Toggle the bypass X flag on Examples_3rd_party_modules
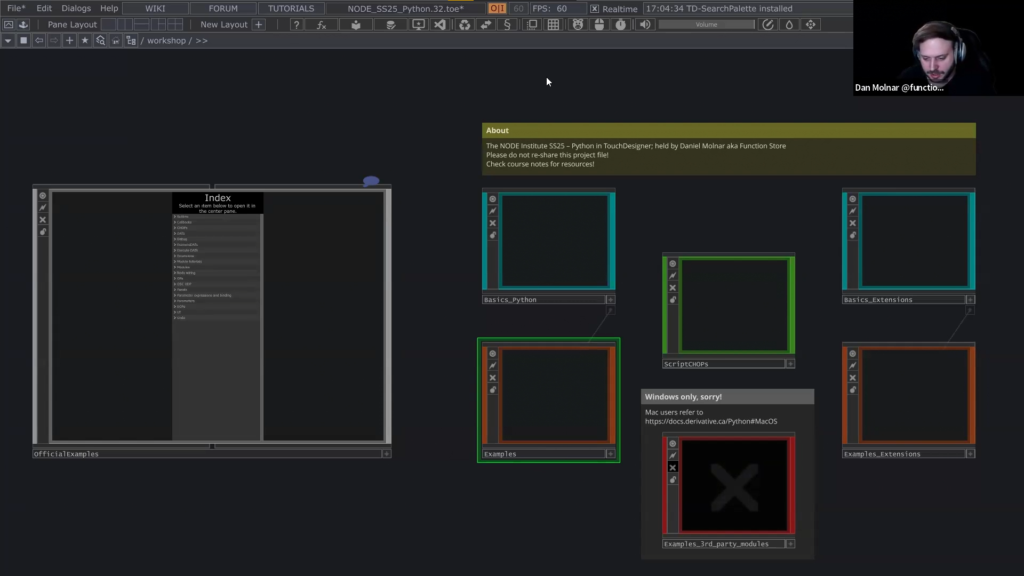 673,467
